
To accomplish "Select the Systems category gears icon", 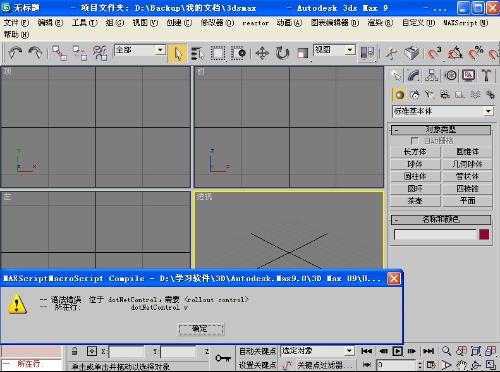I will [x=490, y=95].
